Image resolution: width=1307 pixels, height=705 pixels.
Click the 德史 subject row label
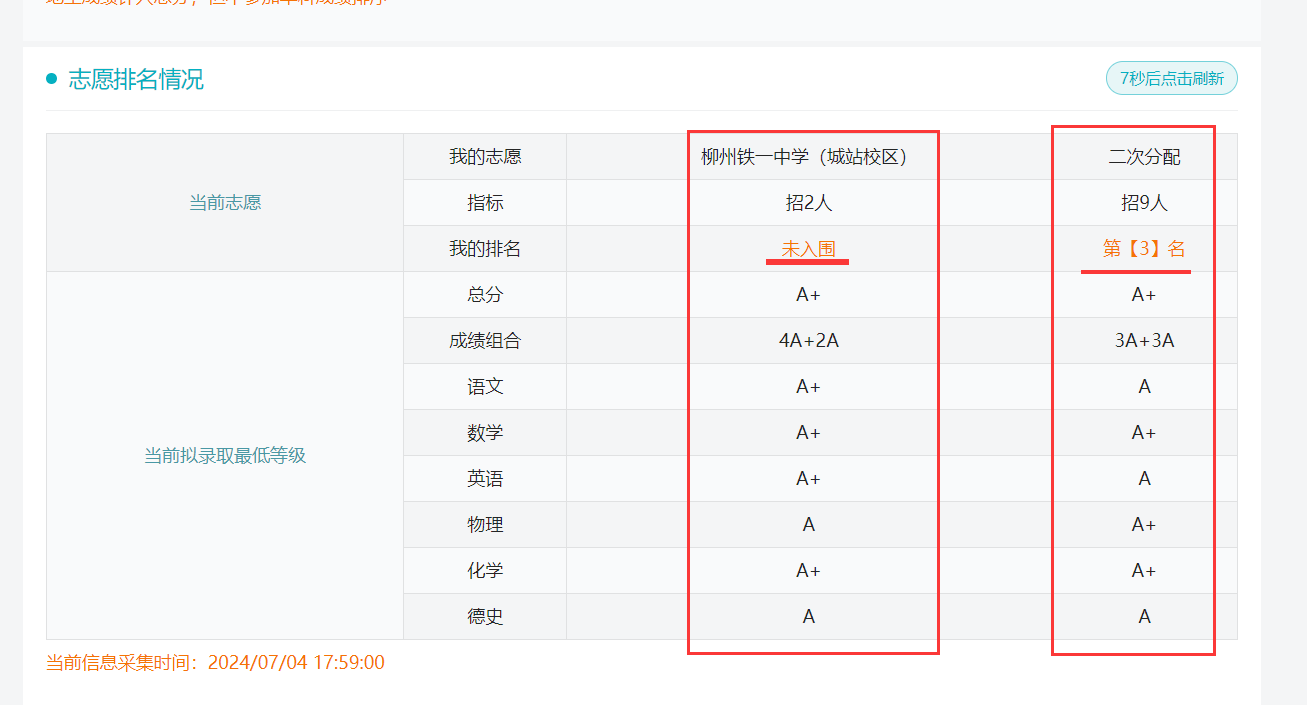485,617
